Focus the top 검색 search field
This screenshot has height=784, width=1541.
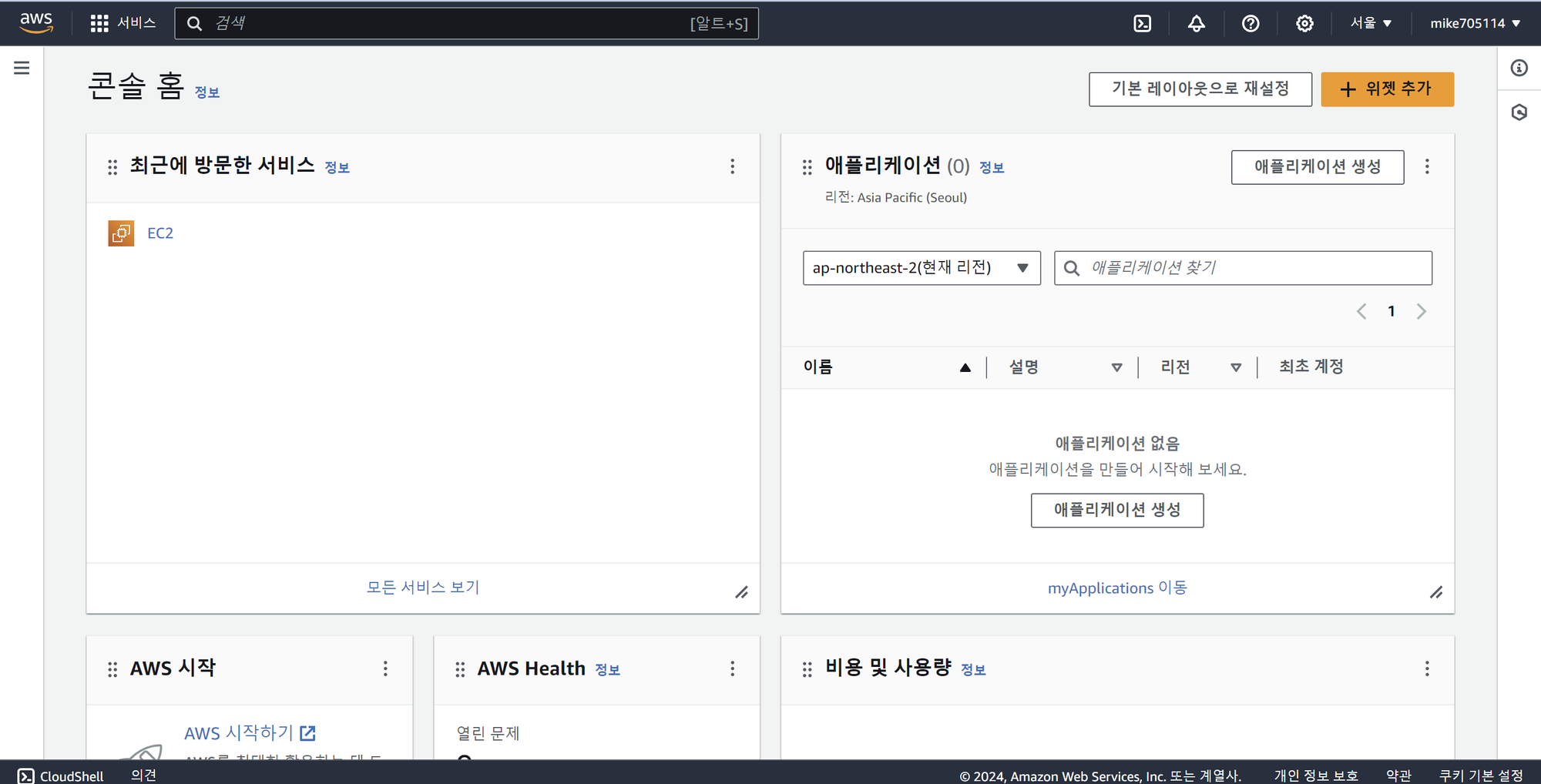pos(466,23)
